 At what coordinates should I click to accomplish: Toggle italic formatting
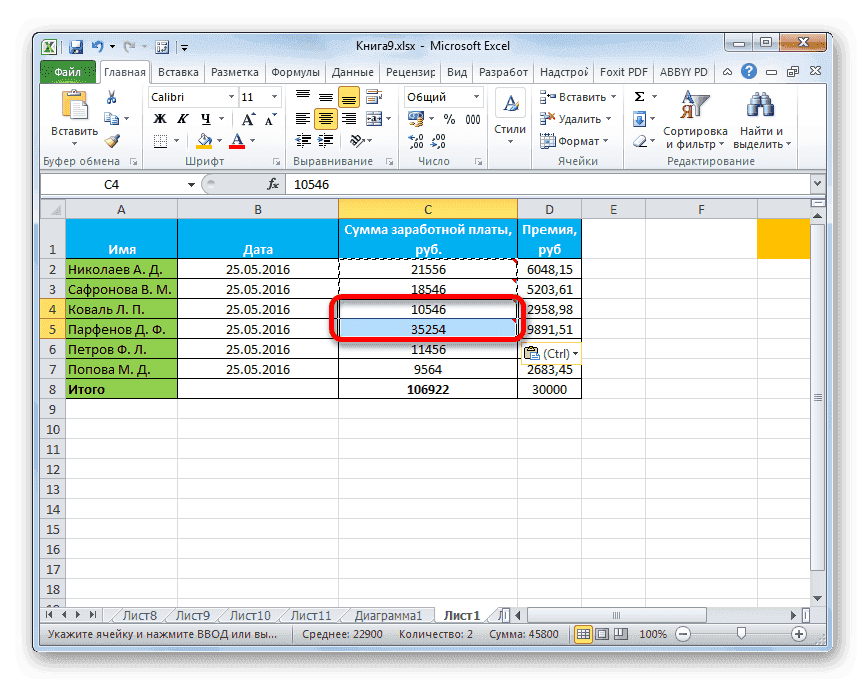pos(183,117)
